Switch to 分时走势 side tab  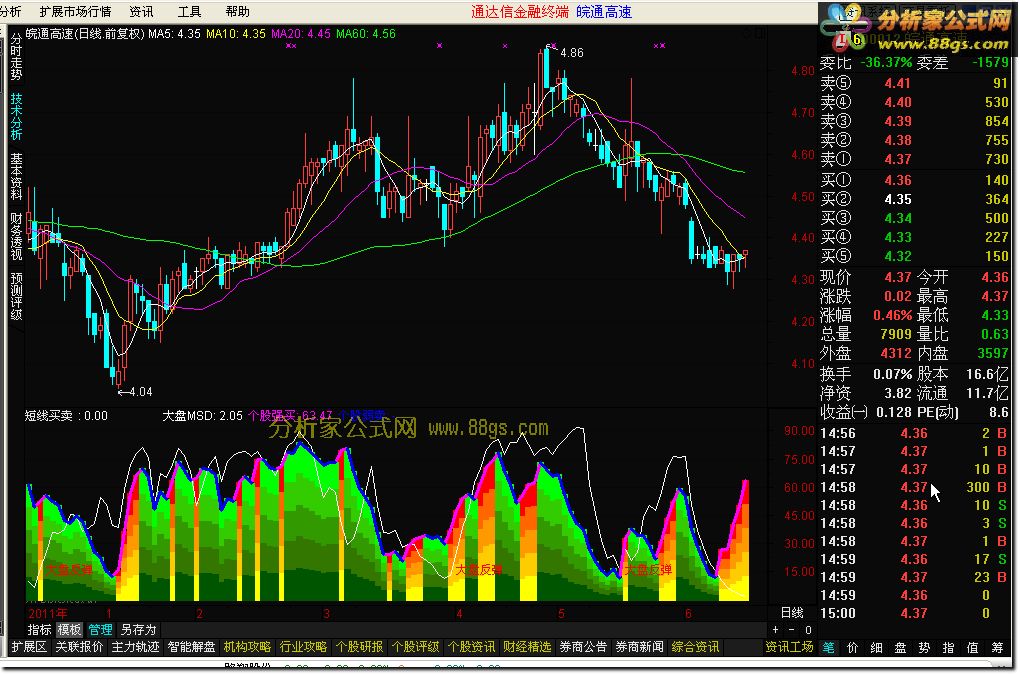tap(16, 58)
